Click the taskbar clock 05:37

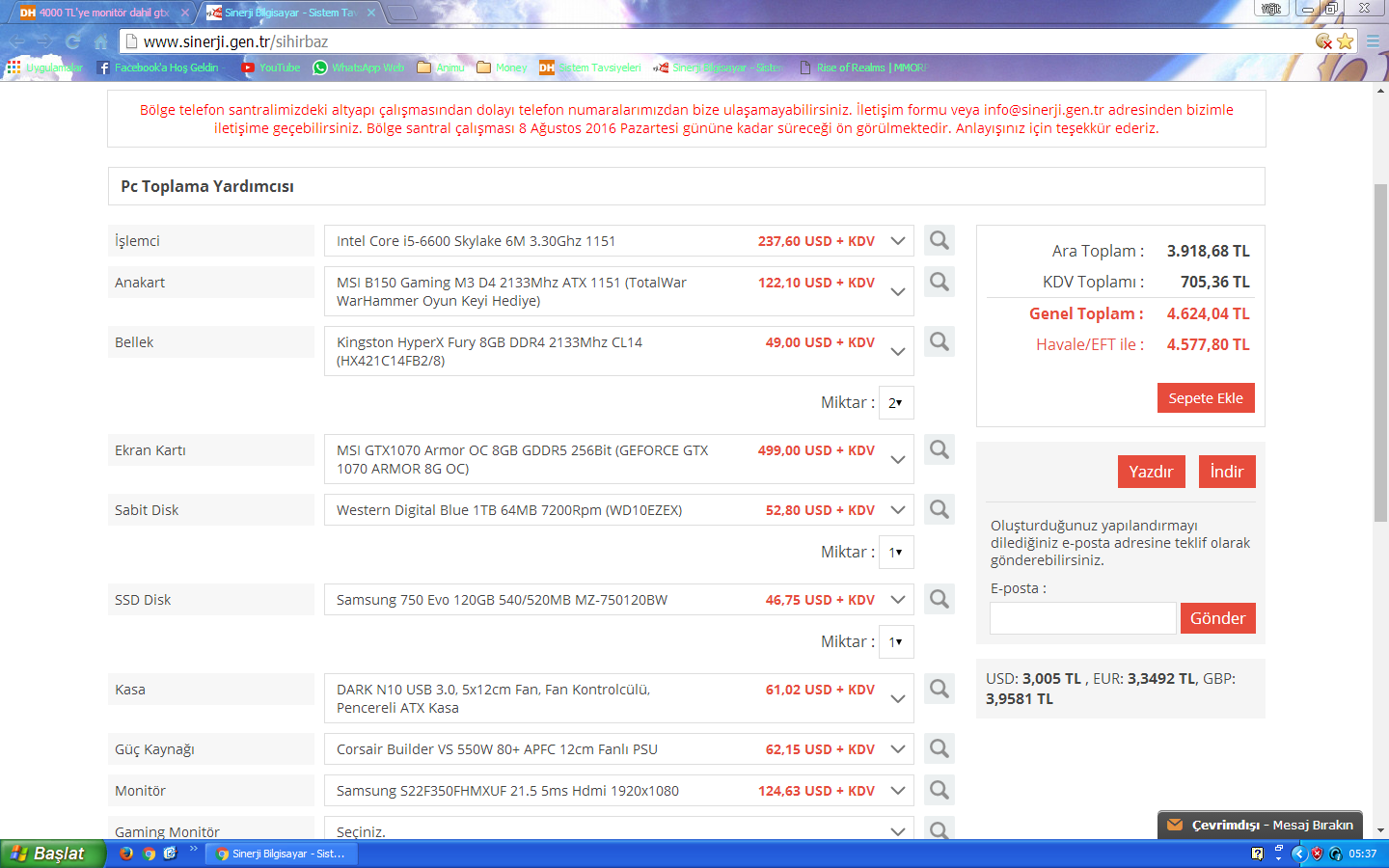tap(1363, 854)
